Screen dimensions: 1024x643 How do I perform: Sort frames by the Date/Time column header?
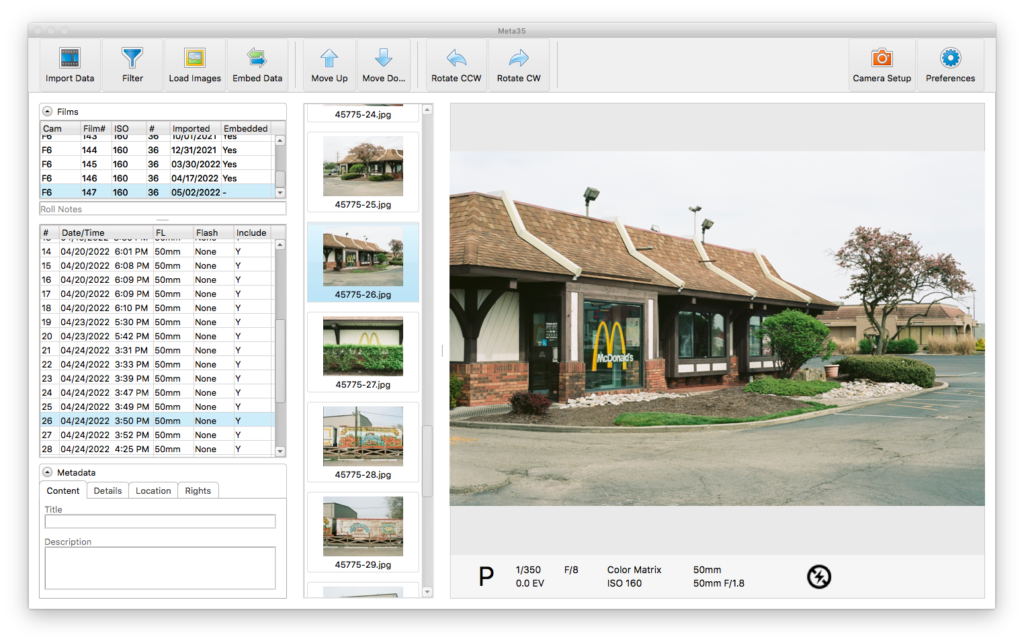(106, 232)
